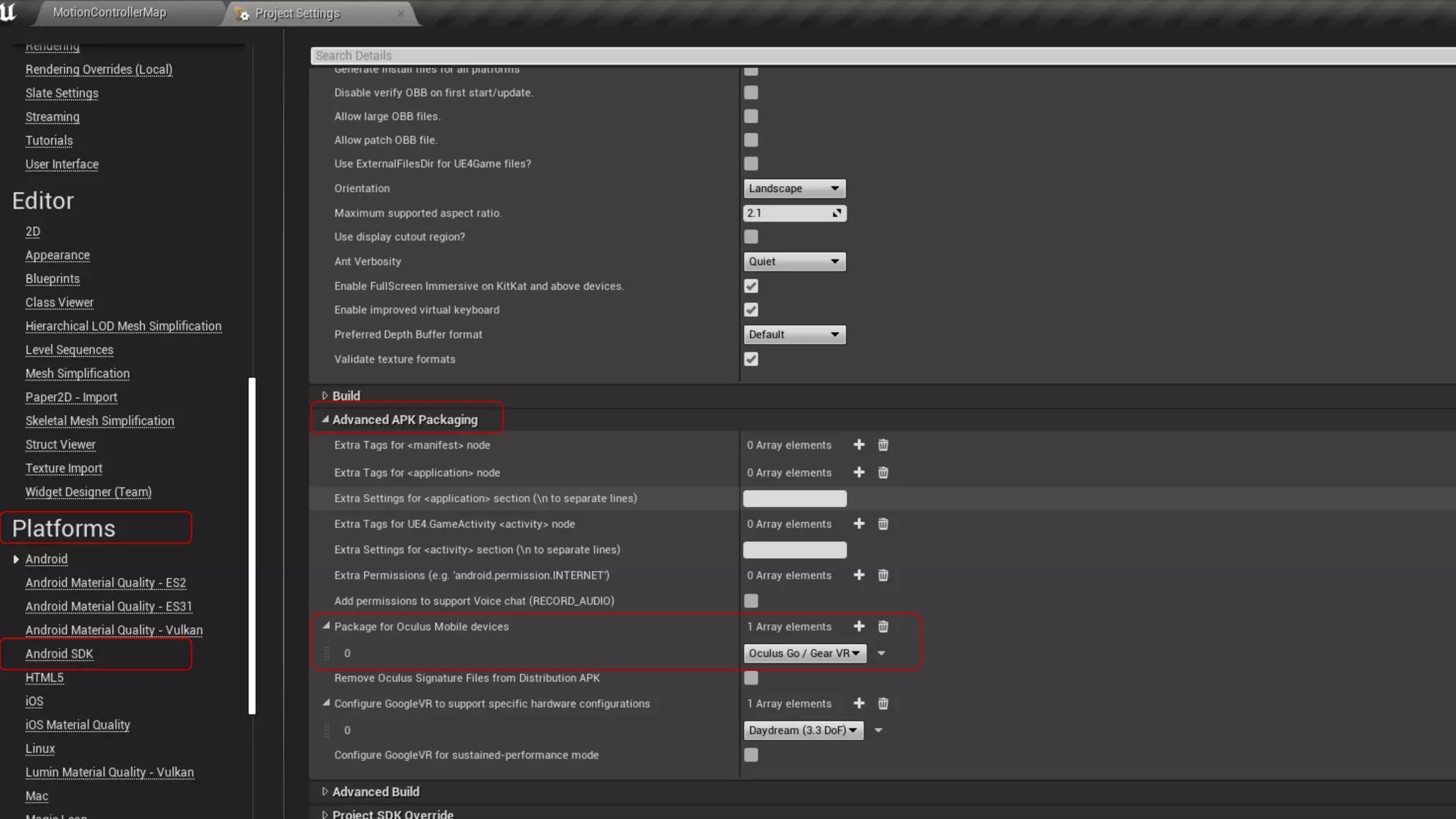Screen dimensions: 1456x819
Task: Click the Unreal Engine logo icon
Action: pos(9,11)
